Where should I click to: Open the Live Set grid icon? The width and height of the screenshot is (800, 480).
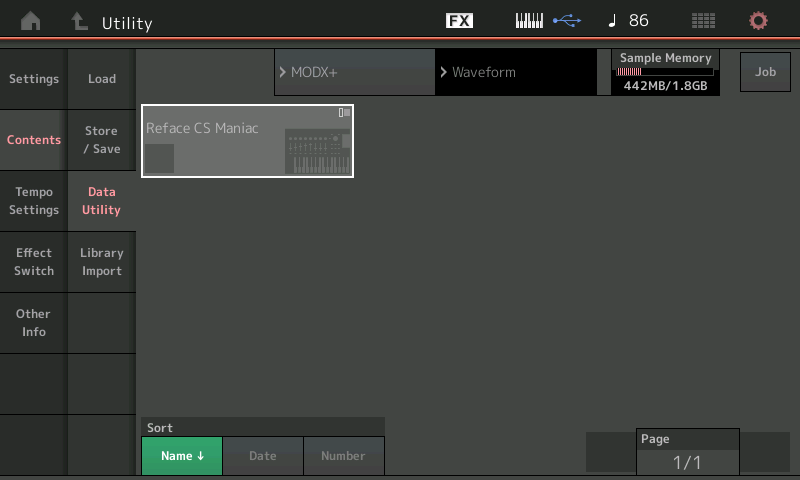pyautogui.click(x=703, y=21)
